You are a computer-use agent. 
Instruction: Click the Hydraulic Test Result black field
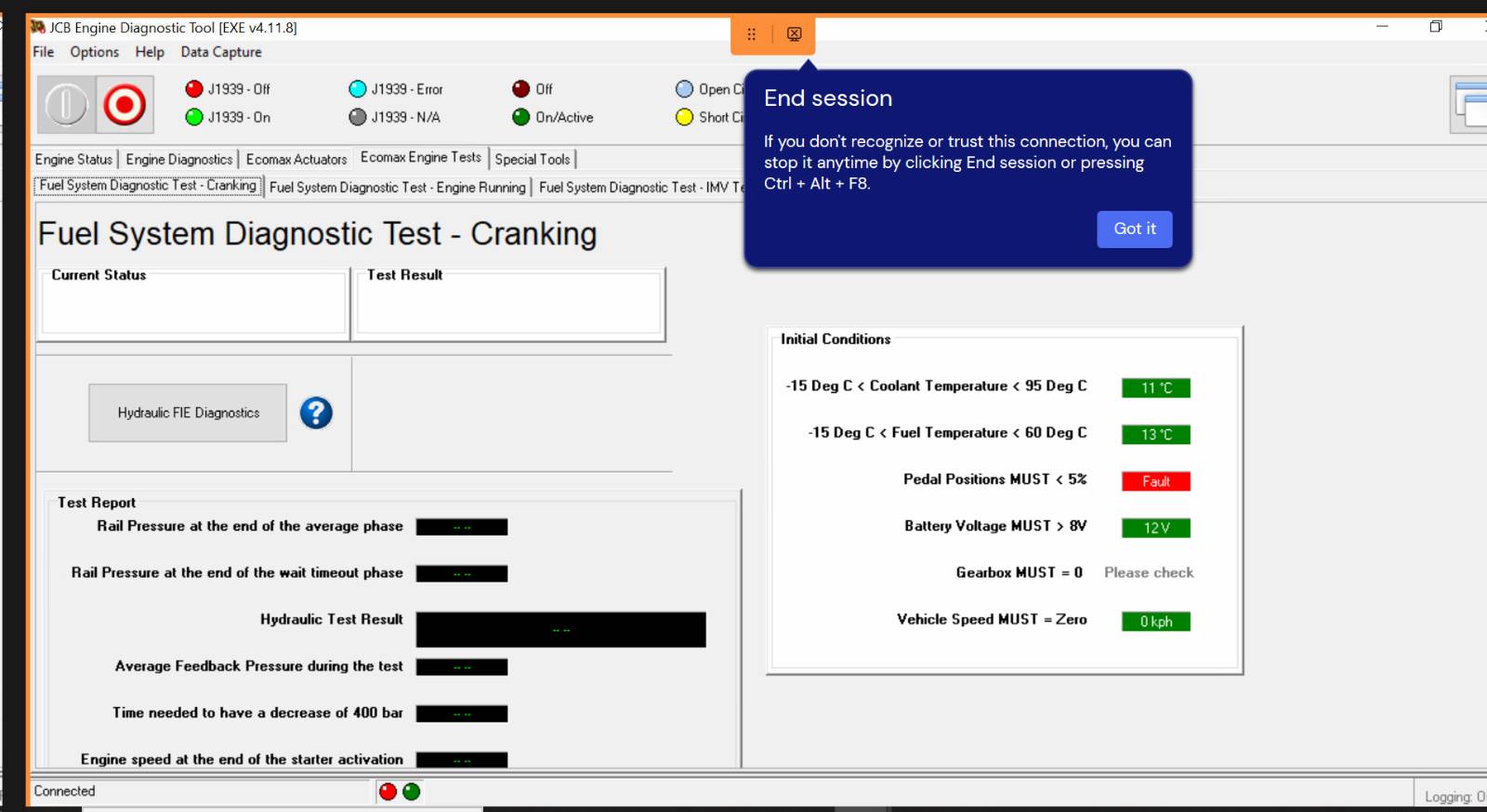(560, 630)
